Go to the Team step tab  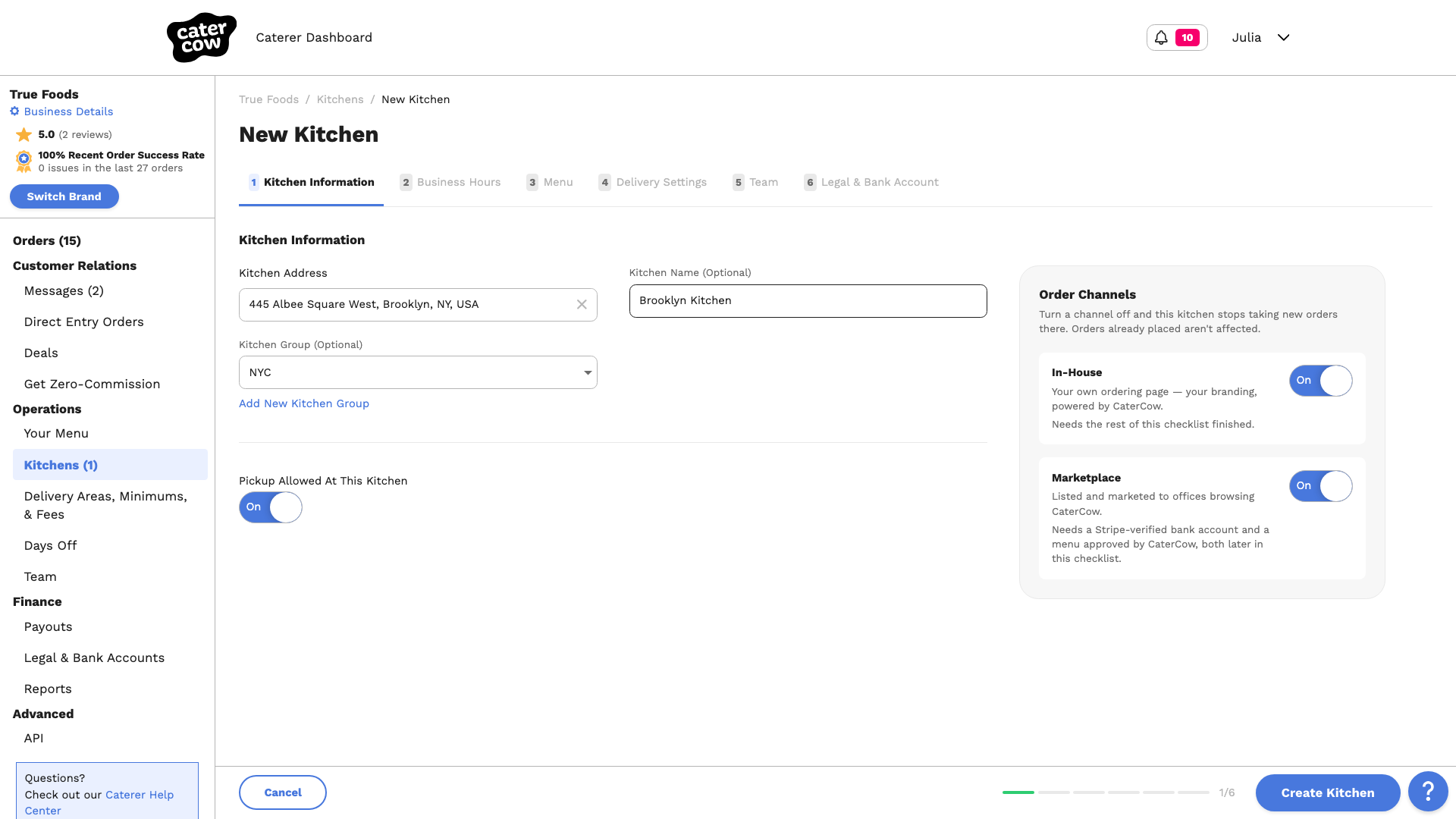click(755, 182)
